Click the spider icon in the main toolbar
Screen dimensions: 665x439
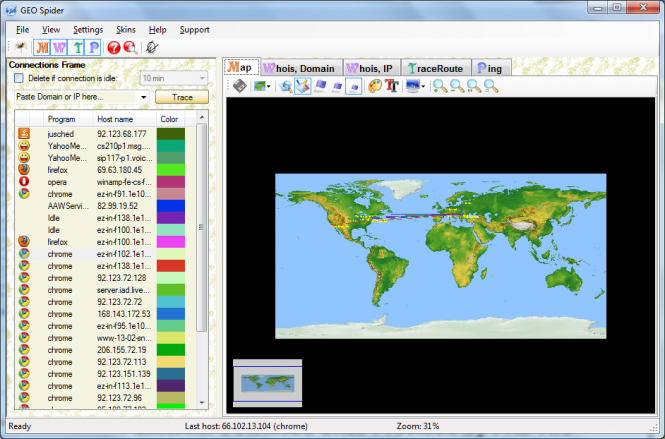click(x=20, y=47)
